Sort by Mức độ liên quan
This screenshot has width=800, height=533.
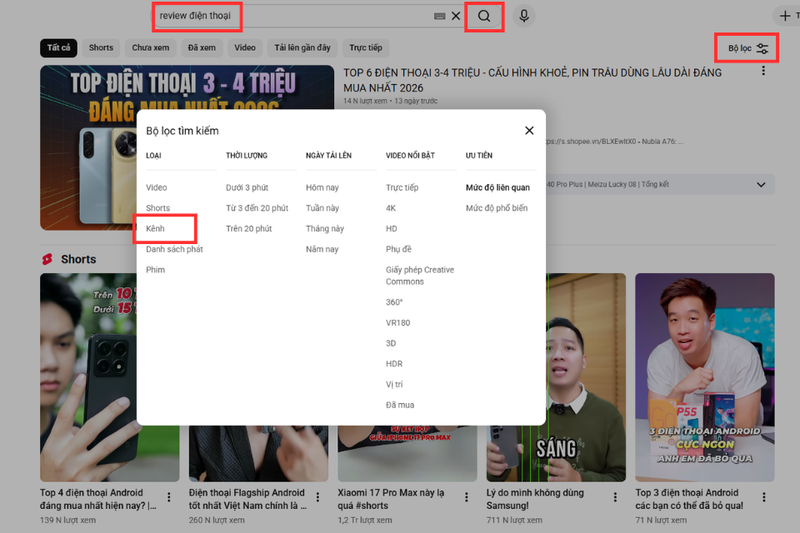[497, 188]
